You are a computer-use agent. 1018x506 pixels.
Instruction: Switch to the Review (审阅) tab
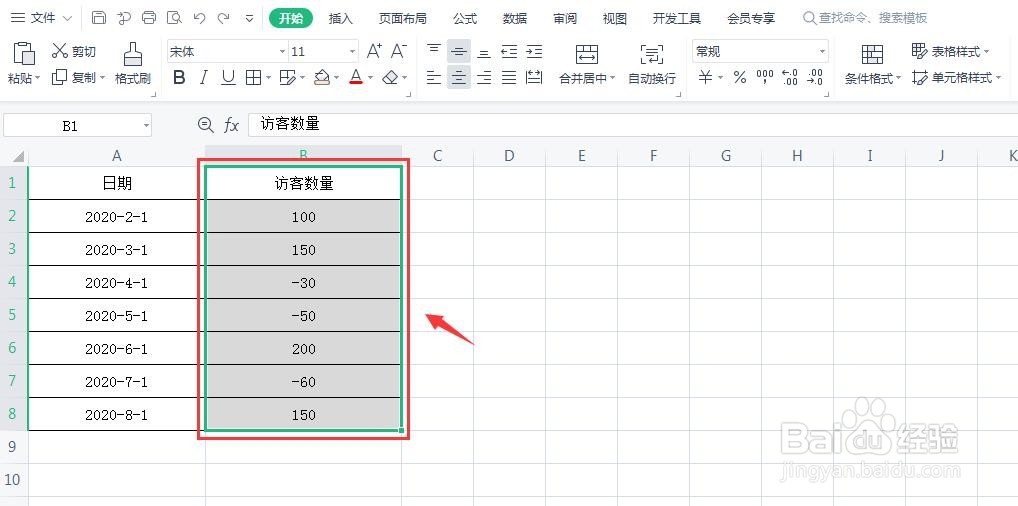pyautogui.click(x=565, y=18)
